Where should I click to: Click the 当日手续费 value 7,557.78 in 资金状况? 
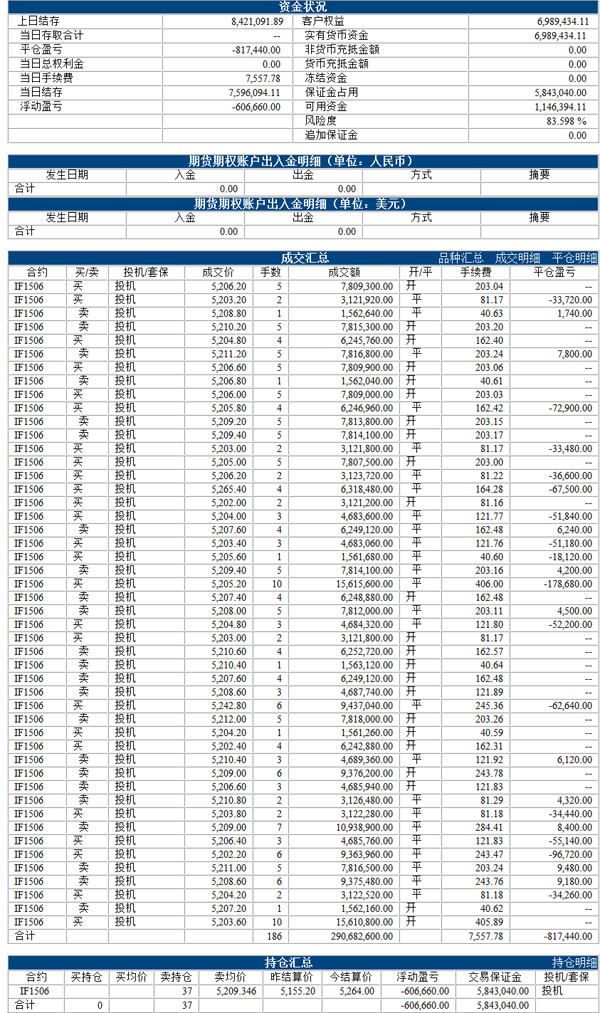[263, 78]
